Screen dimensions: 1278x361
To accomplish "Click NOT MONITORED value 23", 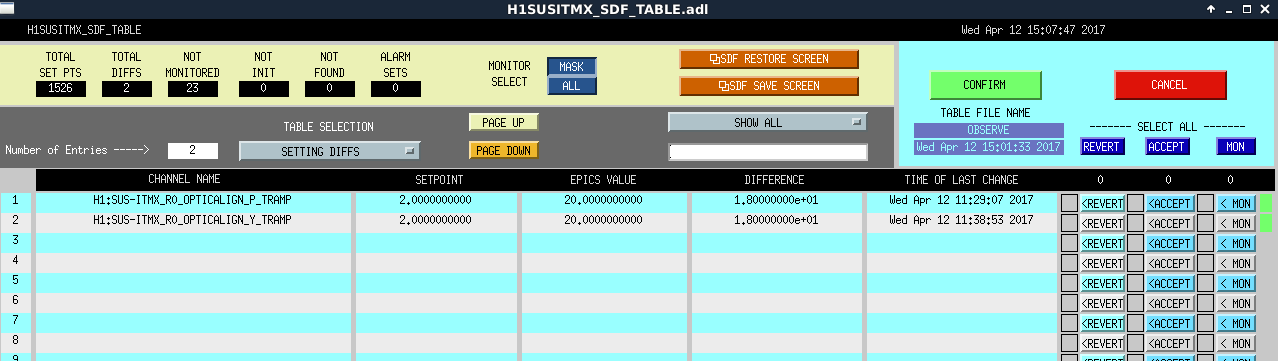I will [193, 89].
